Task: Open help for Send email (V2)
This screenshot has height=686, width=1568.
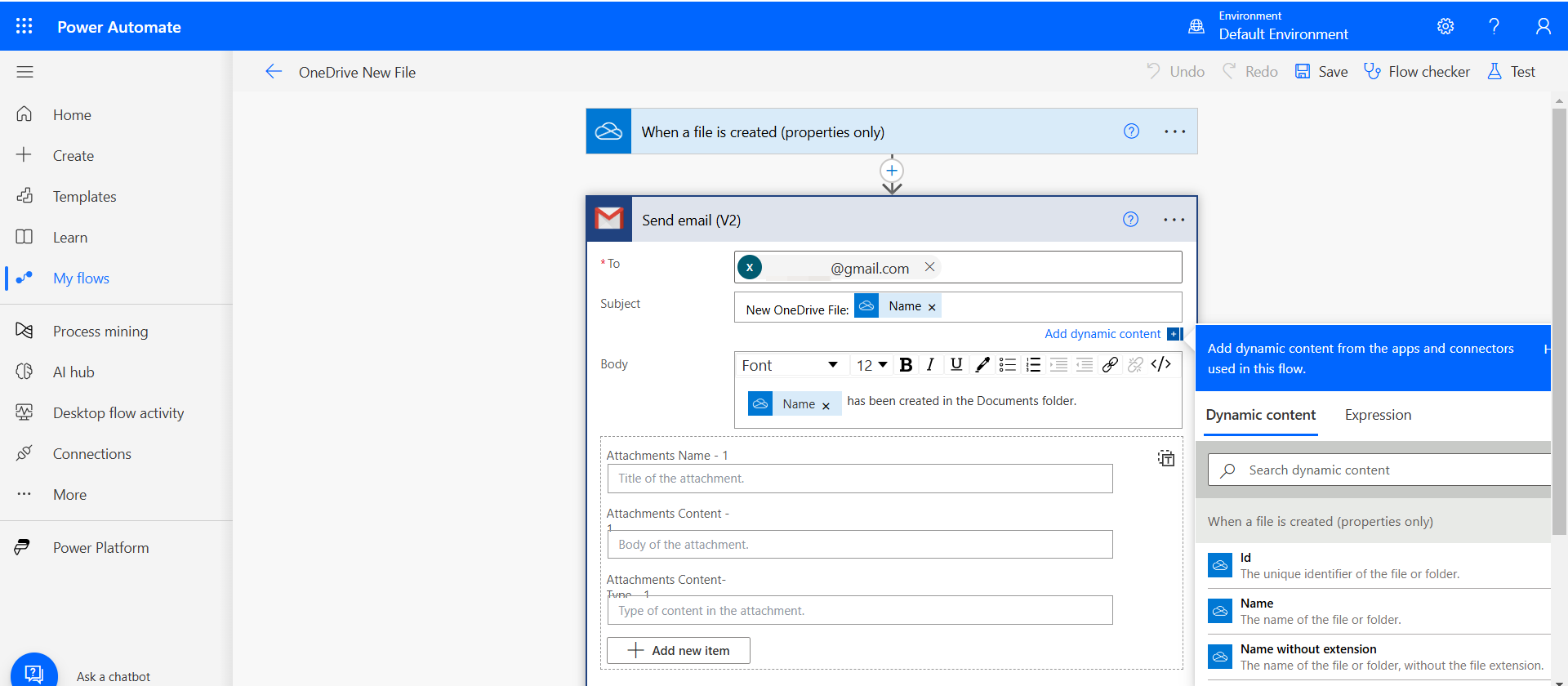Action: (1130, 219)
